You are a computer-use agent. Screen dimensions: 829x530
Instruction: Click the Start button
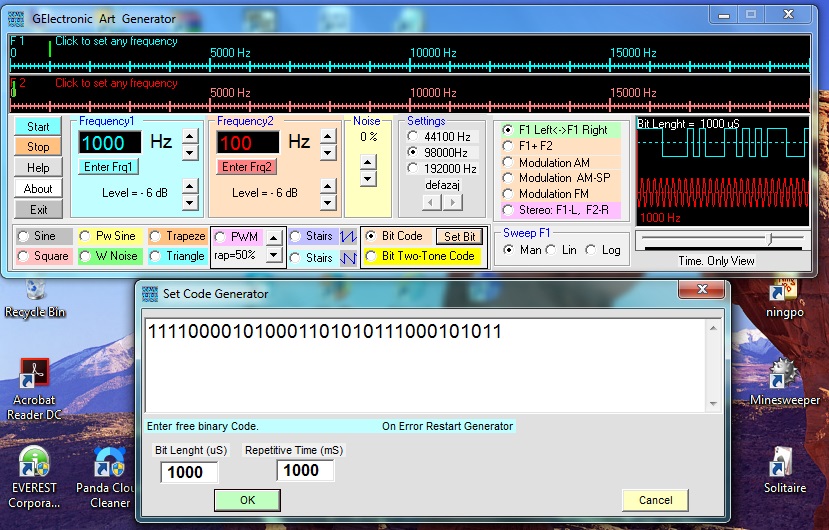pyautogui.click(x=38, y=127)
